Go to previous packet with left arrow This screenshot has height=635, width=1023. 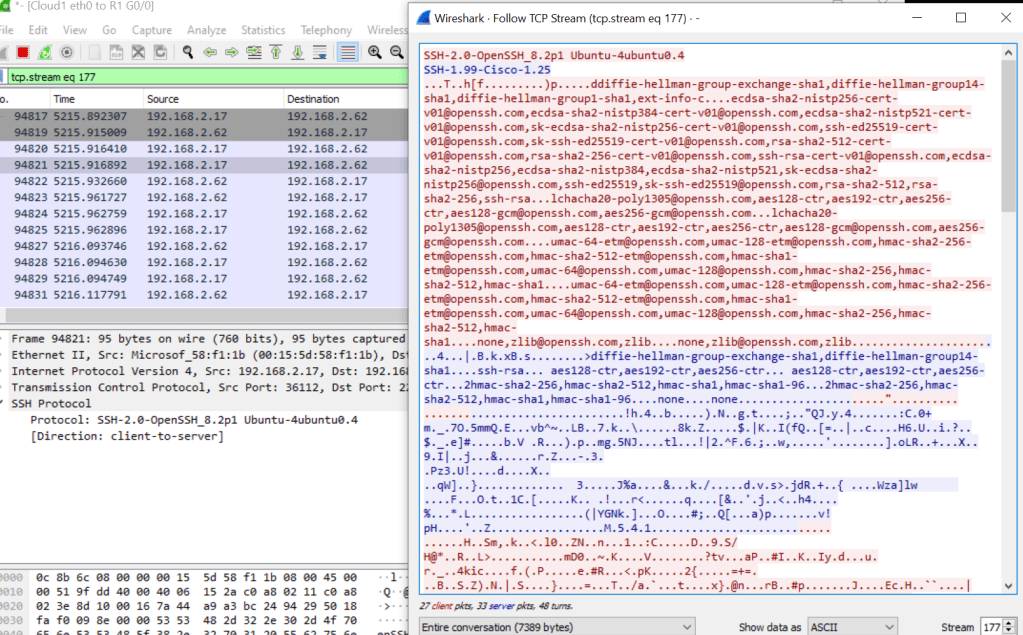tap(210, 52)
